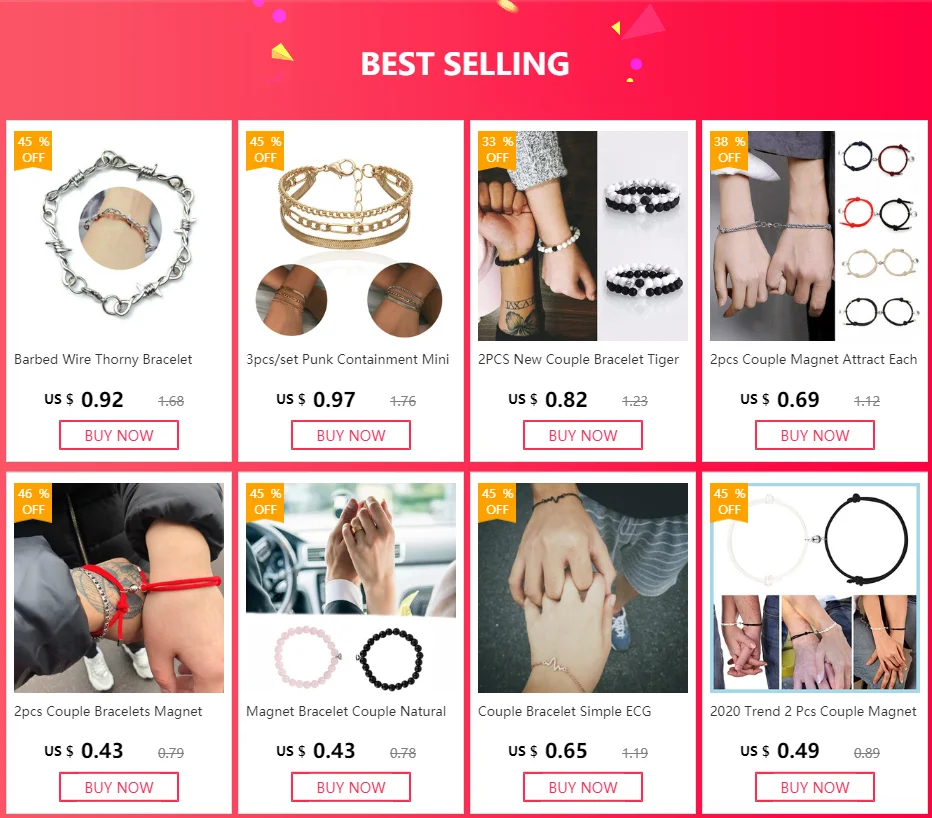The image size is (932, 818).
Task: Open the ECG bracelet holding hands photo
Action: point(582,588)
